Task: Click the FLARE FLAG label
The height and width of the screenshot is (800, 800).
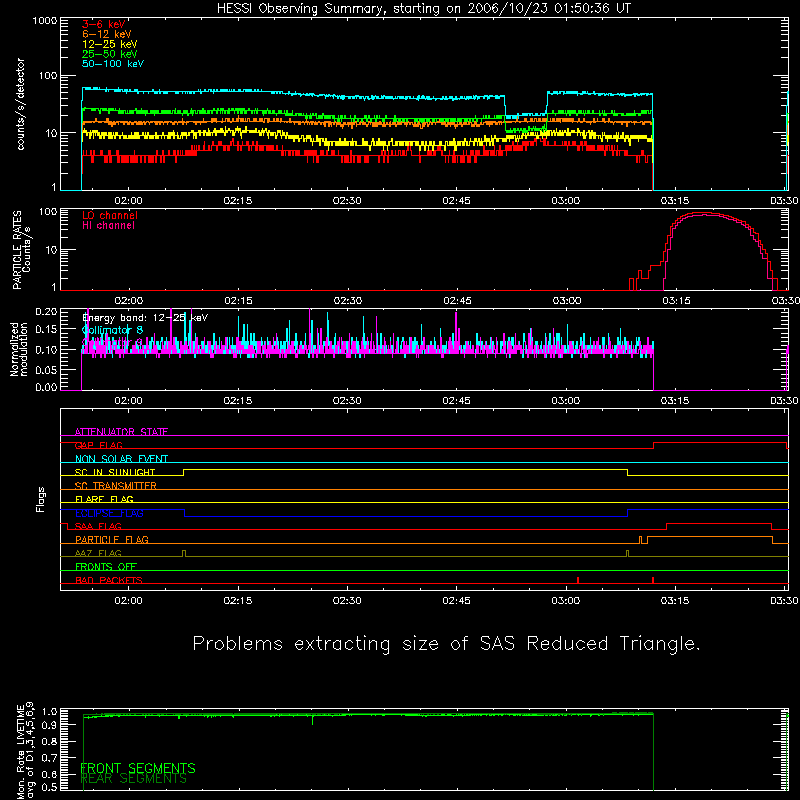Action: tap(104, 499)
